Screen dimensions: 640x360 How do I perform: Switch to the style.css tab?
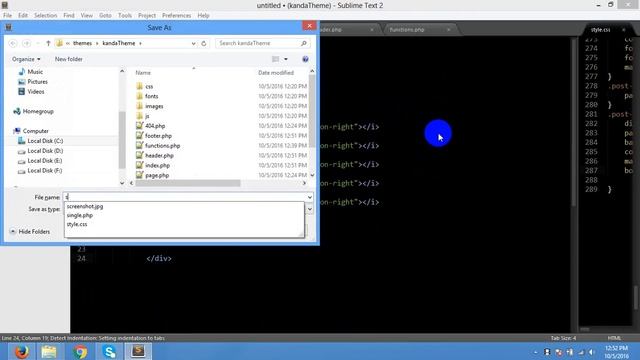click(x=600, y=30)
